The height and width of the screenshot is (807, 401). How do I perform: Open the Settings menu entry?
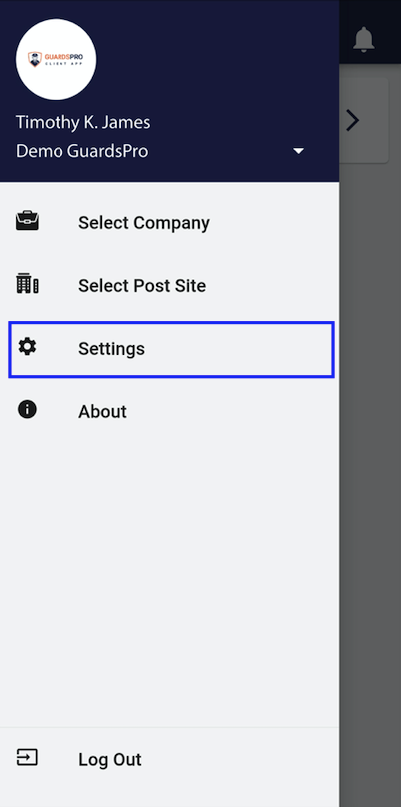coord(171,349)
